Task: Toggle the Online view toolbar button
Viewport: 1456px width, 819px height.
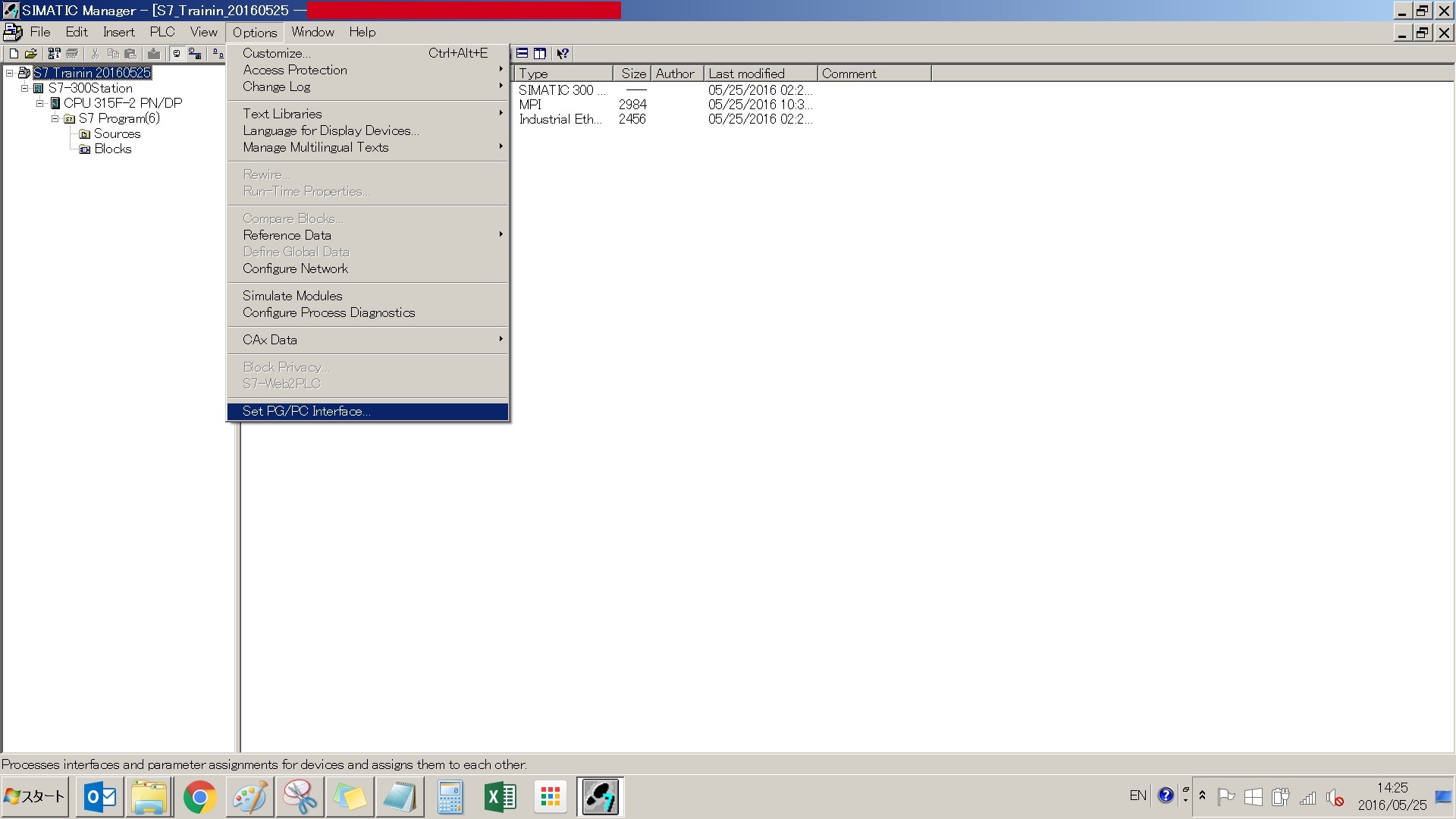Action: (x=177, y=54)
